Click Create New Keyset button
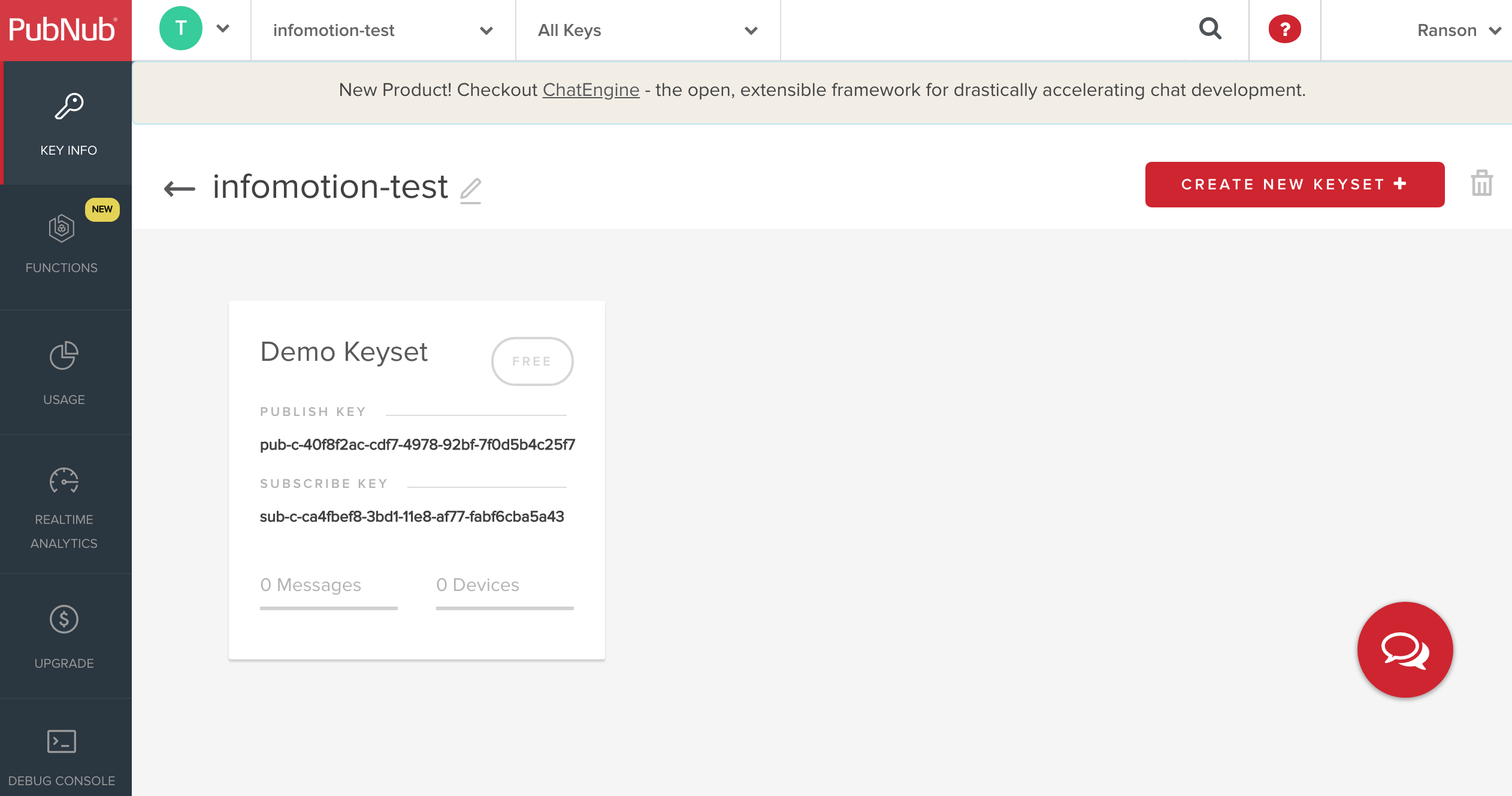 pos(1294,185)
